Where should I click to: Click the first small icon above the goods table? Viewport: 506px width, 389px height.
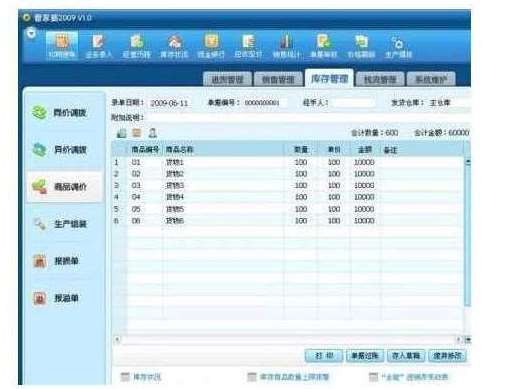[121, 133]
